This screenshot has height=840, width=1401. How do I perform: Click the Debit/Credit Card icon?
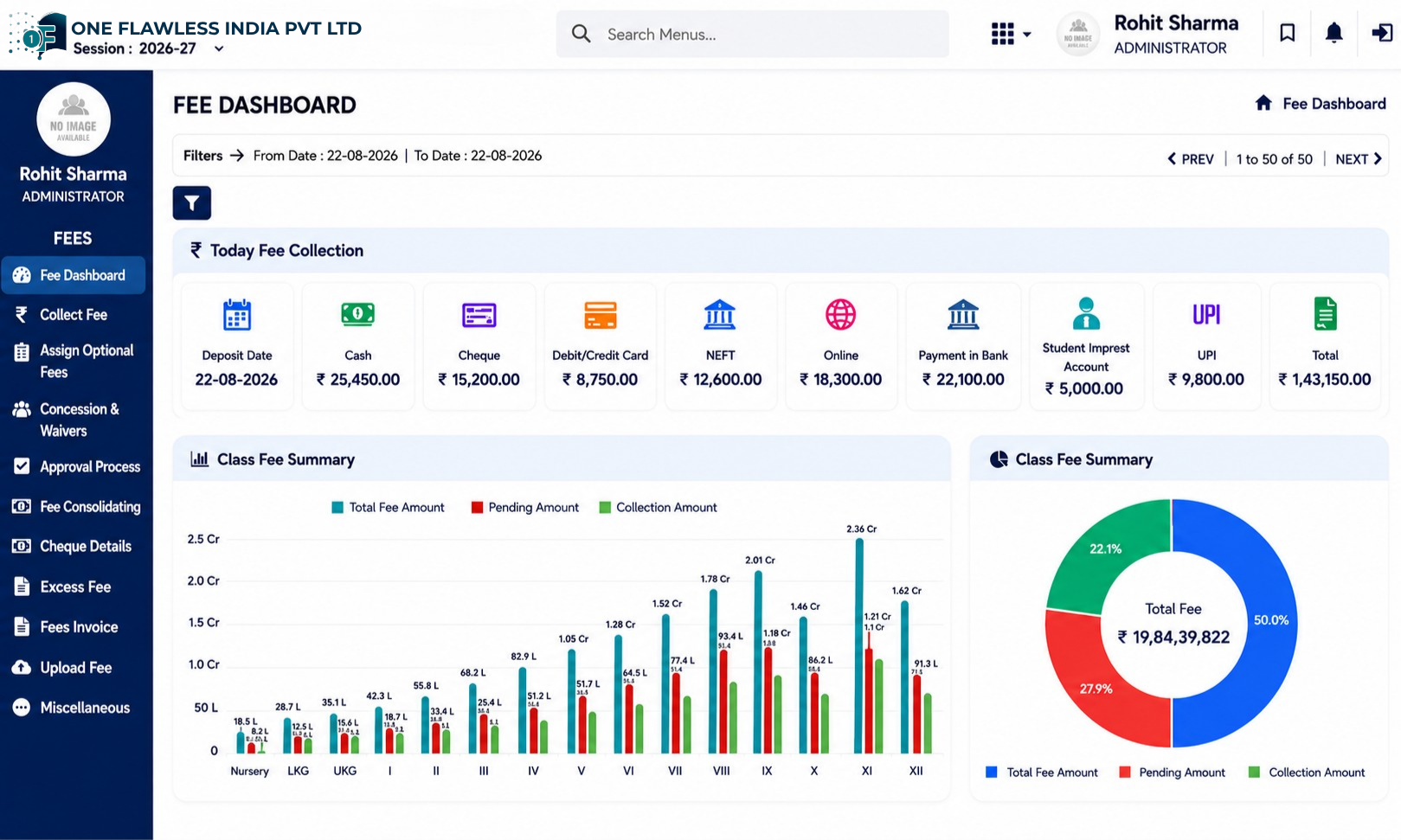(601, 315)
